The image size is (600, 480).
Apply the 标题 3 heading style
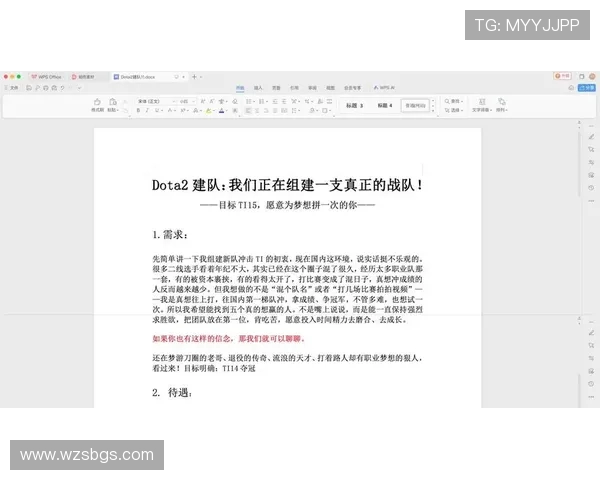coord(354,105)
